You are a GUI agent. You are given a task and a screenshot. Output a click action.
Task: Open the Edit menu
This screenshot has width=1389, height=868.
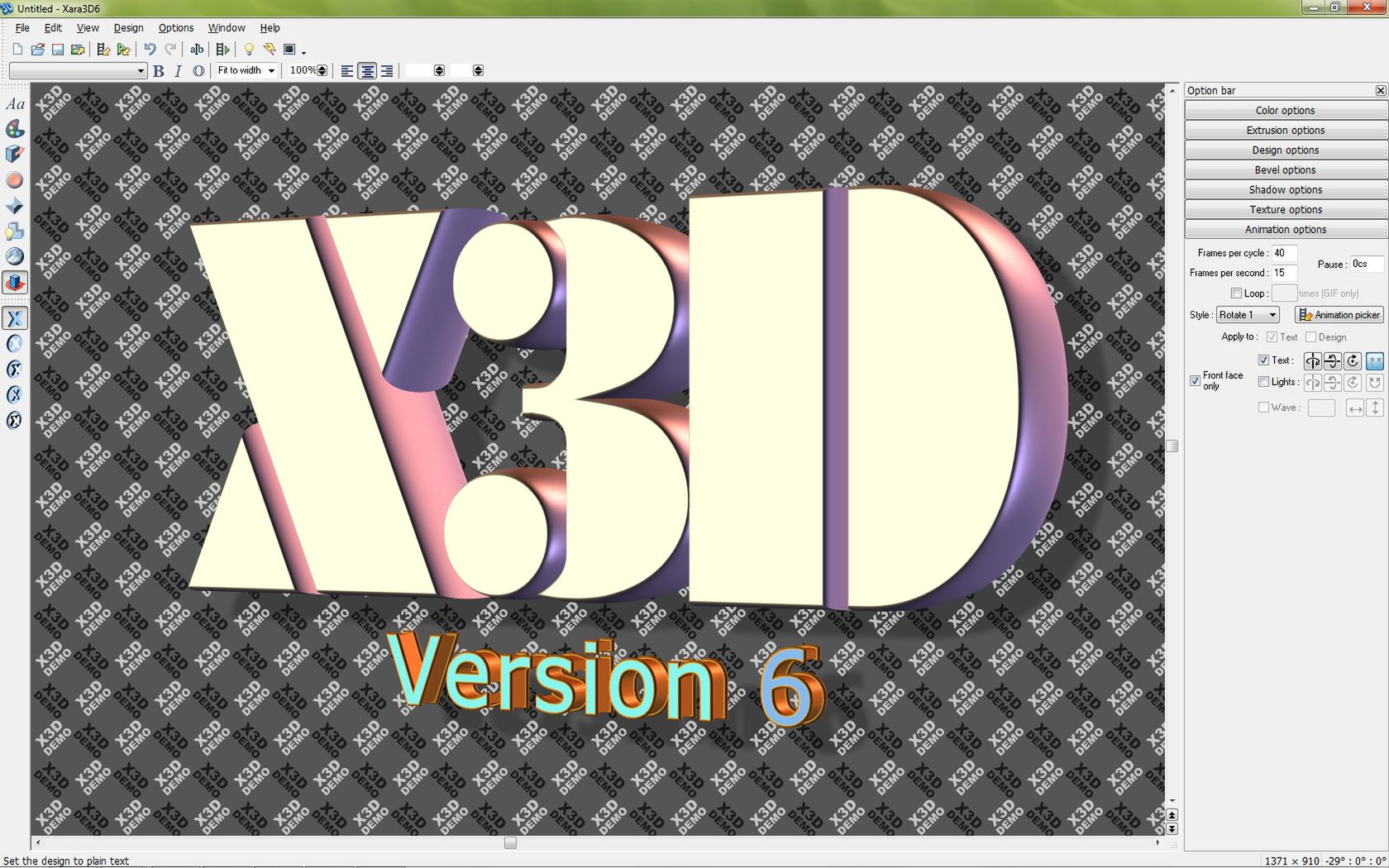tap(53, 28)
